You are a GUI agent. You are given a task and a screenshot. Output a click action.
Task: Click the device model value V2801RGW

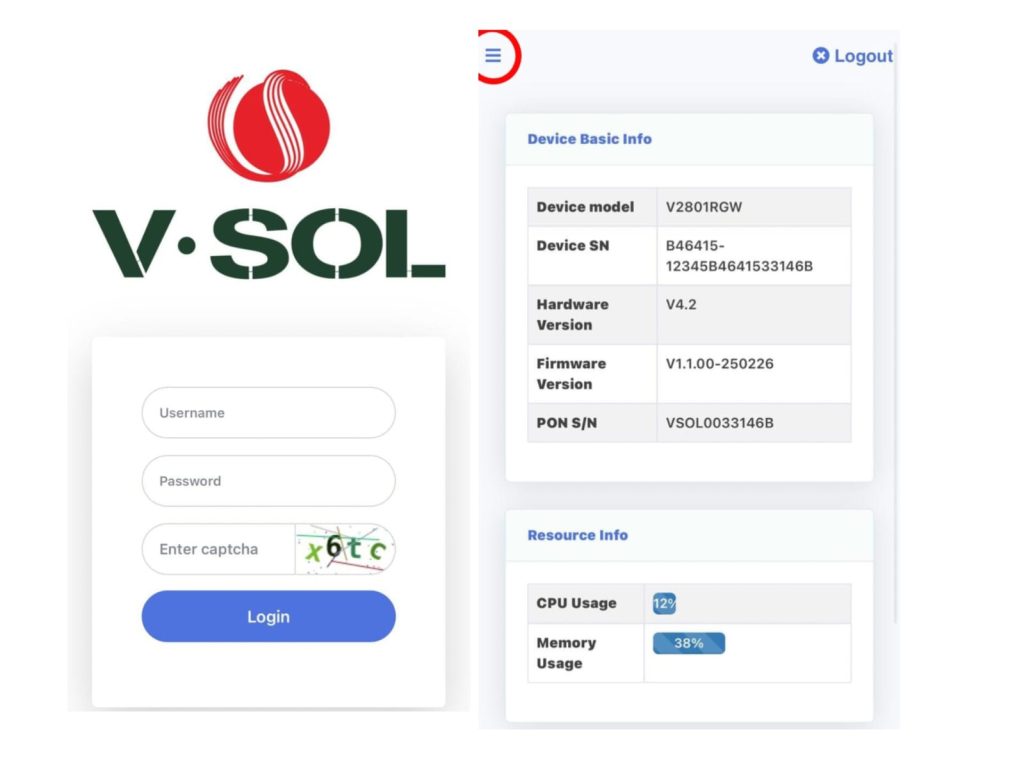[704, 207]
